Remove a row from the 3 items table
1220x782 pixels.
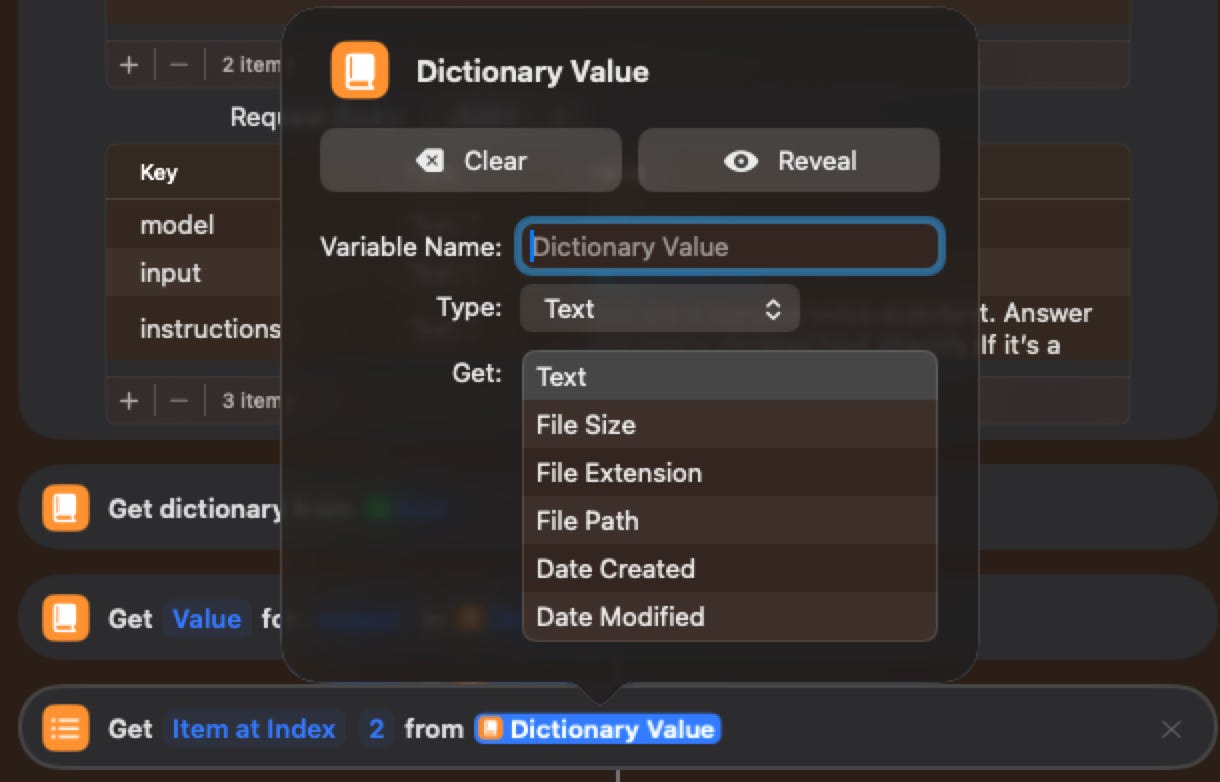point(179,401)
